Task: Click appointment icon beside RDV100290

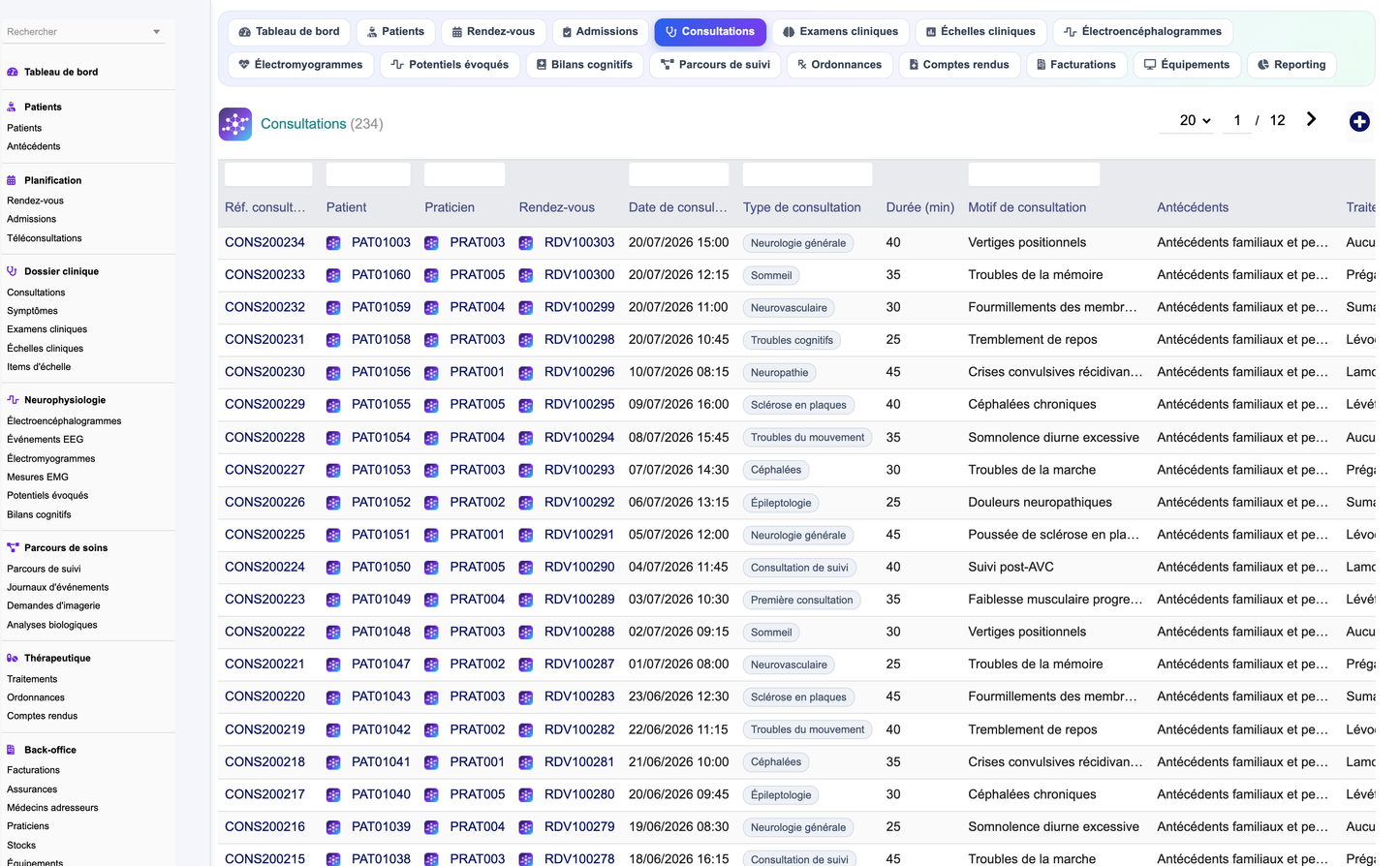Action: (526, 568)
